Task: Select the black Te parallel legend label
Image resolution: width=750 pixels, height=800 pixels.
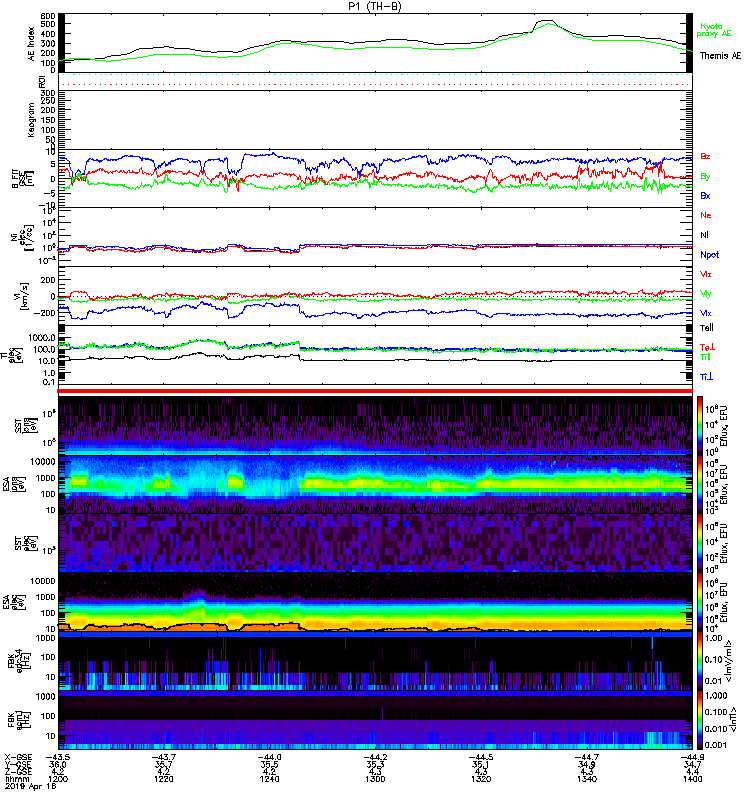Action: (x=707, y=328)
